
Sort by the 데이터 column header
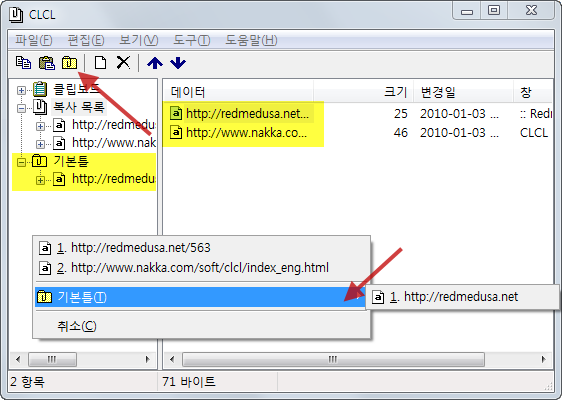(238, 92)
